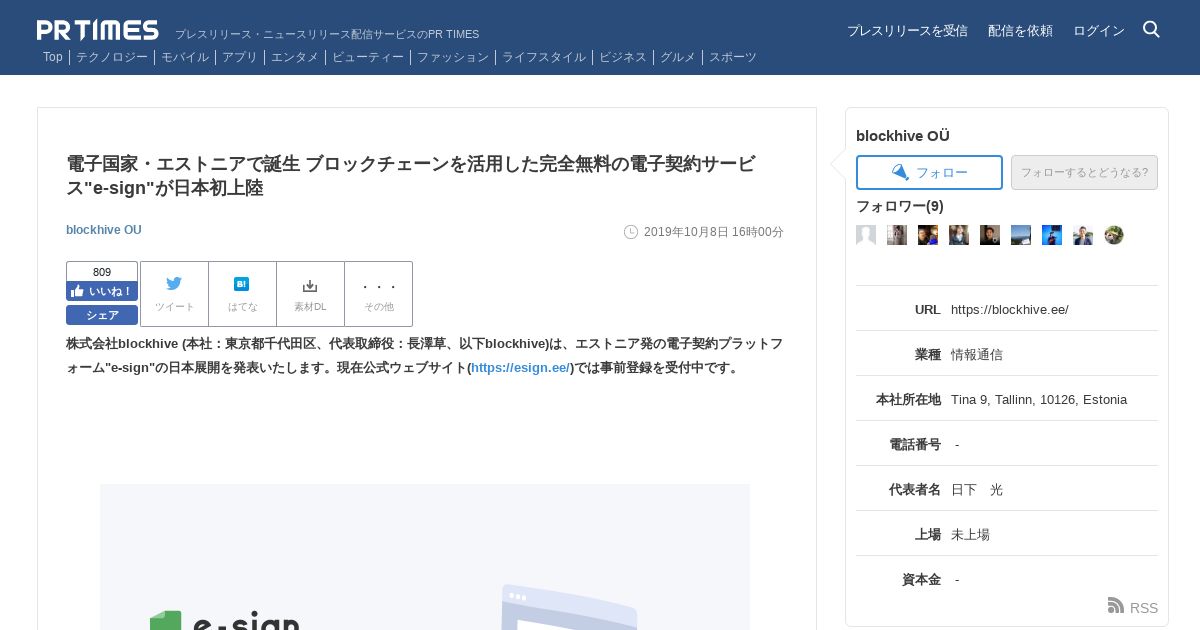Open the スポーツ category

tap(733, 57)
